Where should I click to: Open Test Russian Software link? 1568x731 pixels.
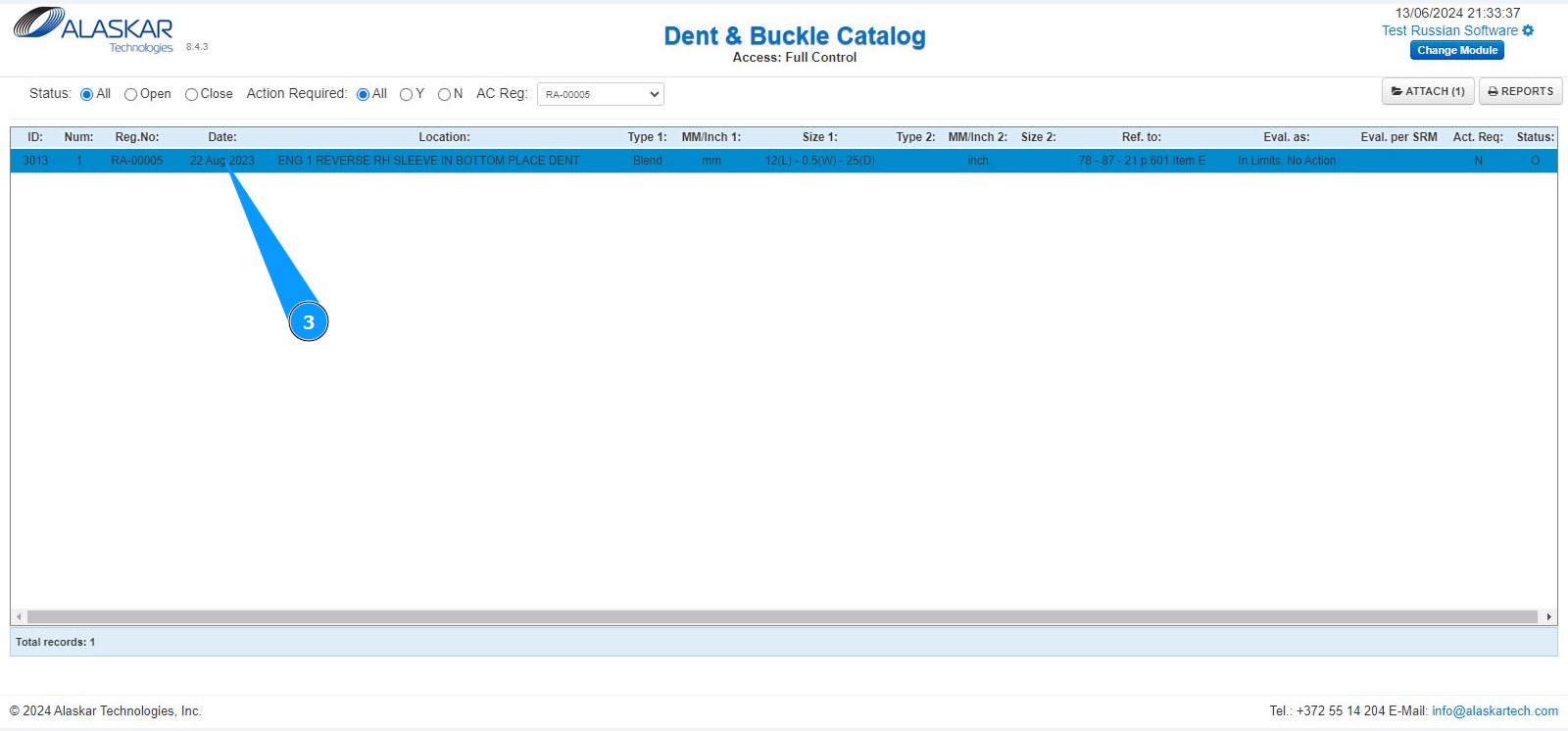[x=1449, y=30]
